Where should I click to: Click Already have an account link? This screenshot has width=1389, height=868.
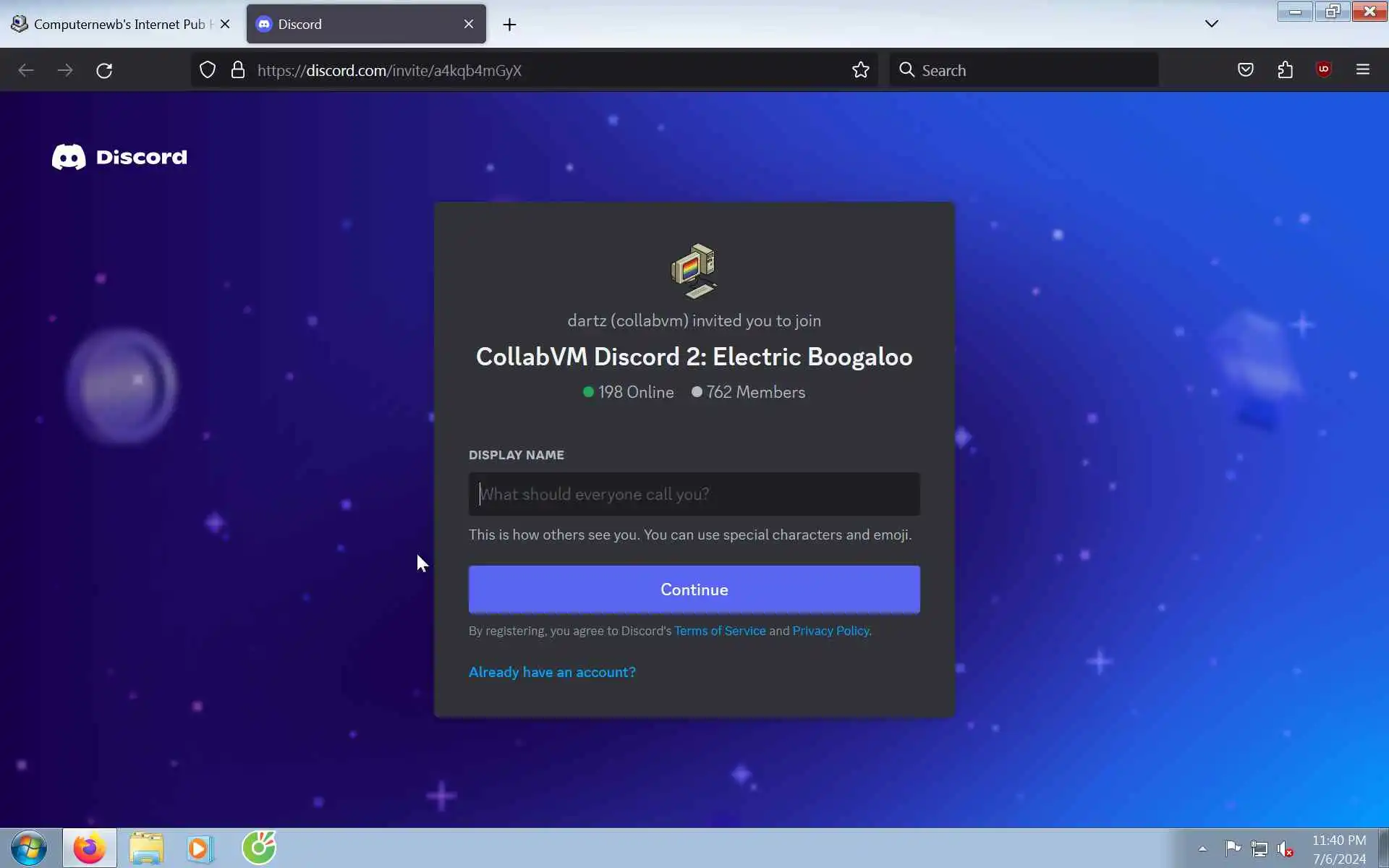551,672
